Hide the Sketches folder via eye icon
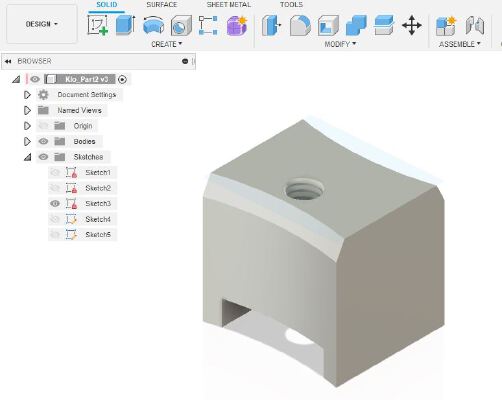 (43, 157)
